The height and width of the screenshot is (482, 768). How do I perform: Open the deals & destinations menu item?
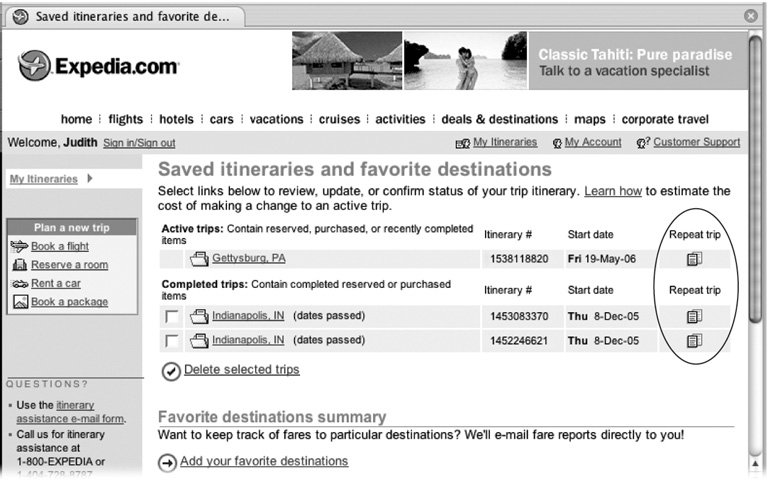click(x=499, y=119)
